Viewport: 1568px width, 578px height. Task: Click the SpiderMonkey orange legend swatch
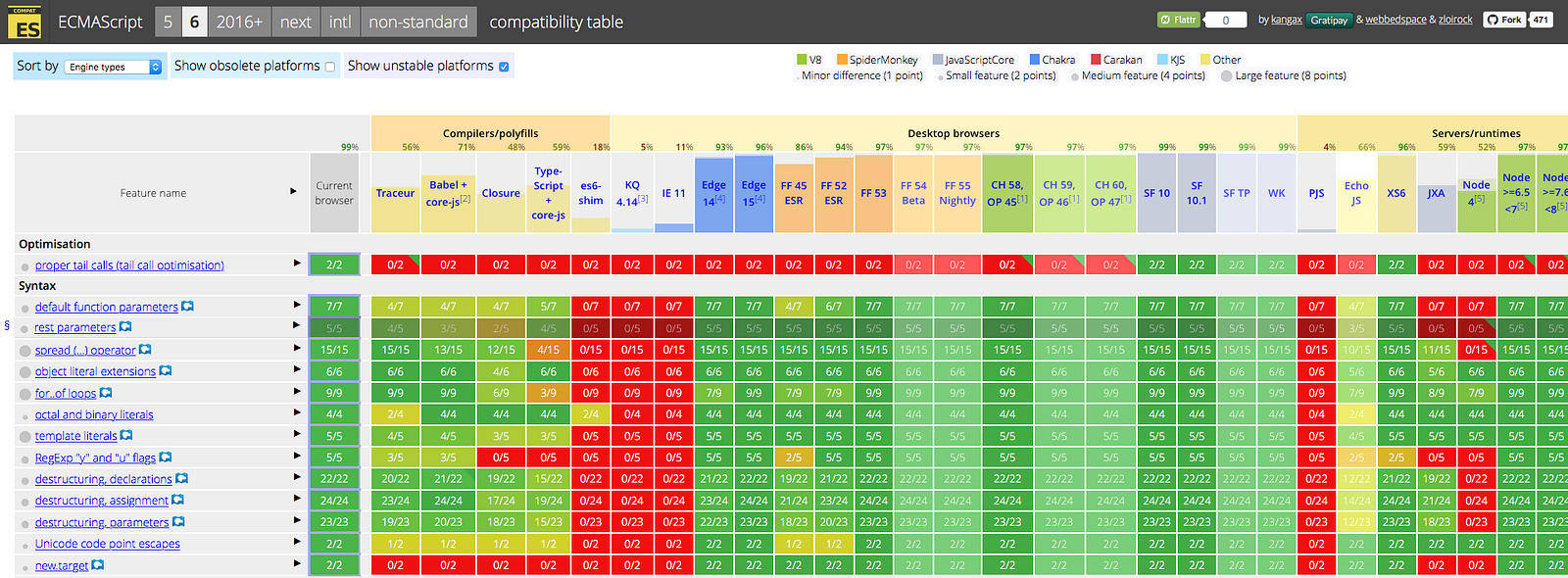842,60
